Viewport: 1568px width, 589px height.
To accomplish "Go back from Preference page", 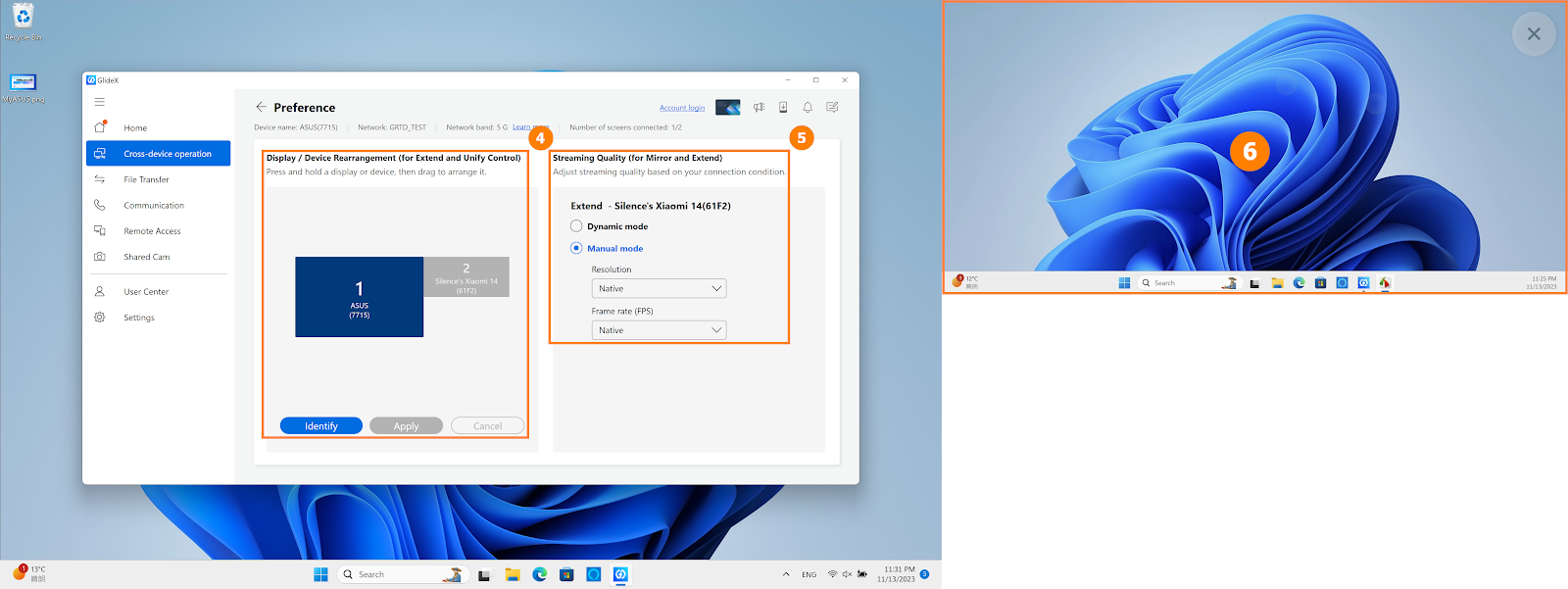I will pos(261,107).
